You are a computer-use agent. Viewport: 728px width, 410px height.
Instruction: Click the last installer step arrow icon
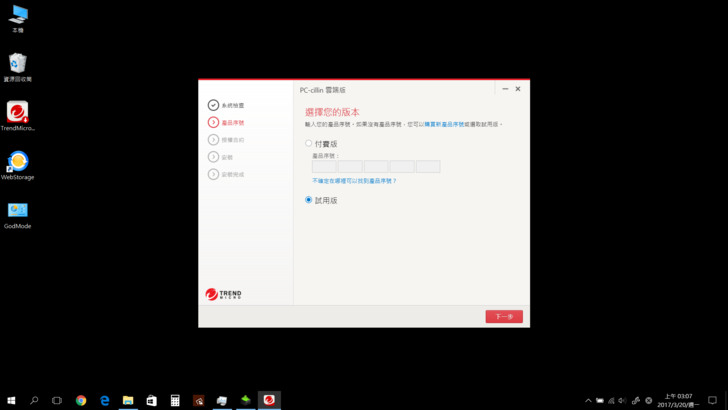(x=213, y=174)
